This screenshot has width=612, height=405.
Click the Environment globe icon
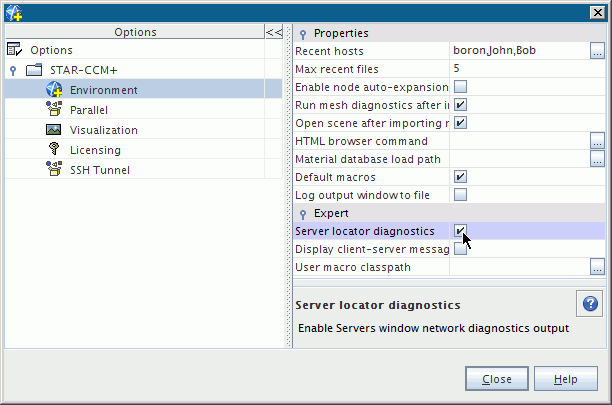click(54, 90)
